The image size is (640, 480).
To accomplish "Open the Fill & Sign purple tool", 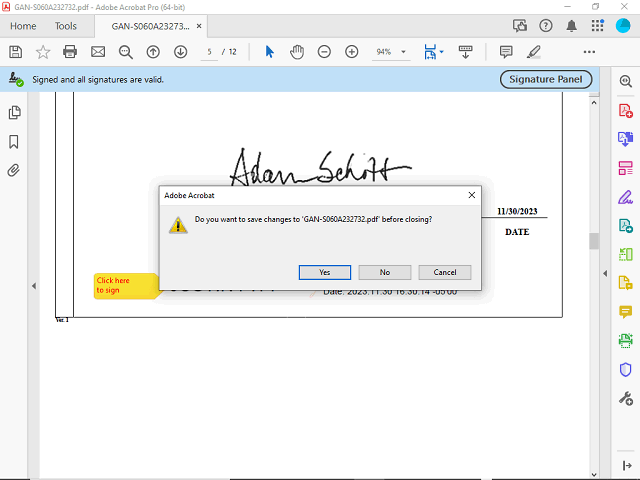I will pyautogui.click(x=625, y=197).
